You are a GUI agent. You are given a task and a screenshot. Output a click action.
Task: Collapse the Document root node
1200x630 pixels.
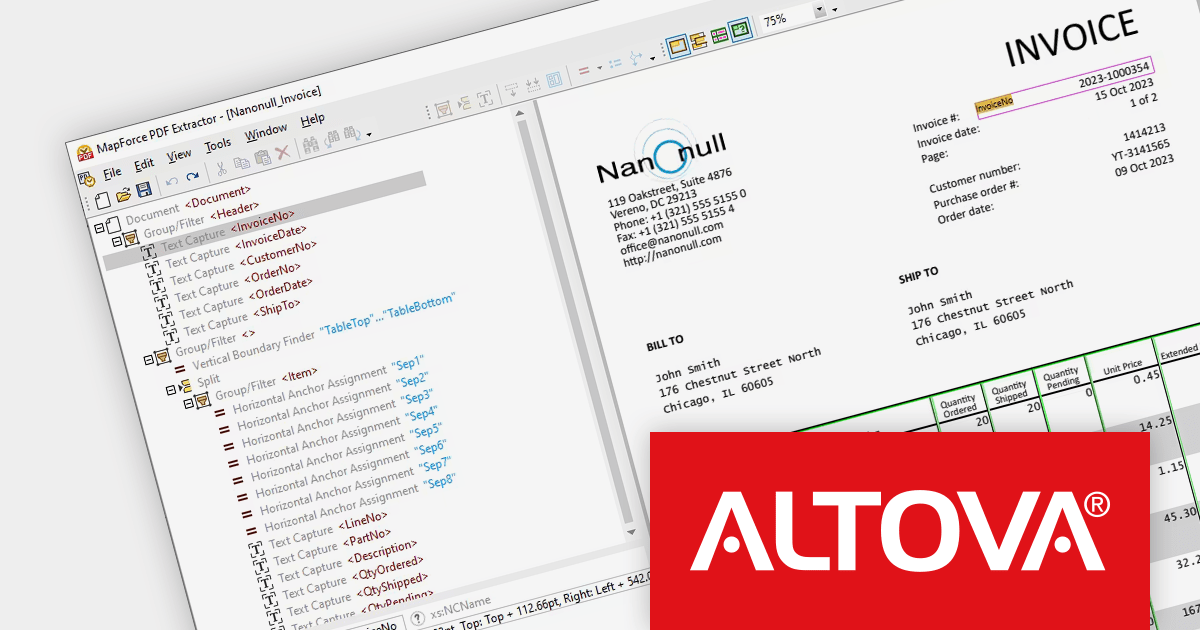click(98, 227)
